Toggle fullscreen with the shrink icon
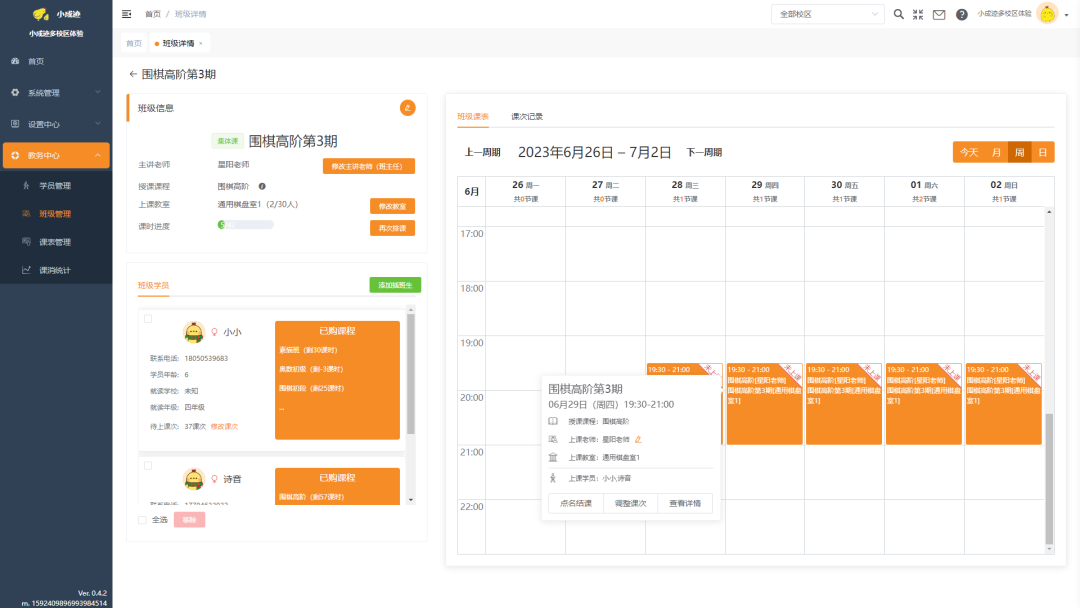The width and height of the screenshot is (1080, 608). [918, 14]
